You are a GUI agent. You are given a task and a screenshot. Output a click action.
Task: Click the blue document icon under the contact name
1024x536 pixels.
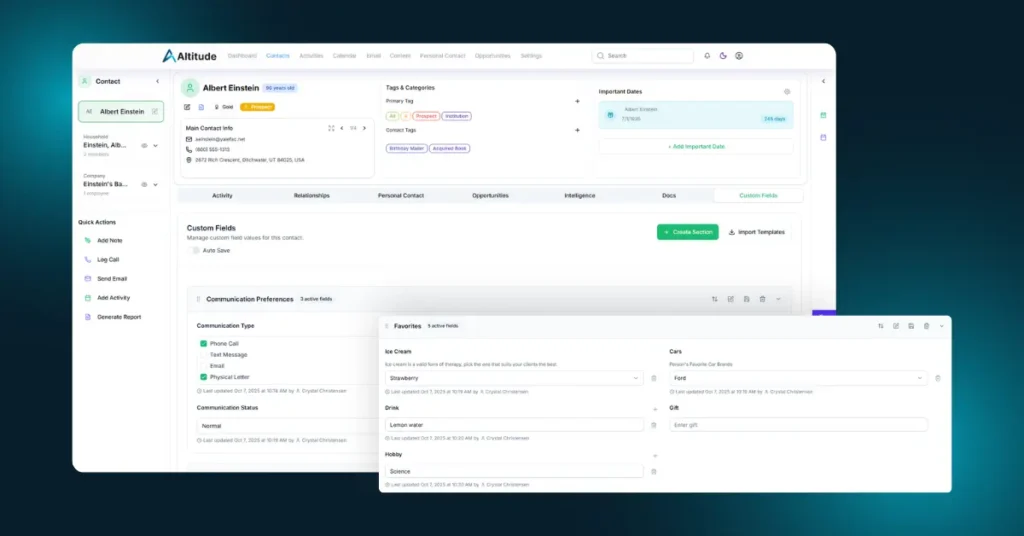coord(201,107)
